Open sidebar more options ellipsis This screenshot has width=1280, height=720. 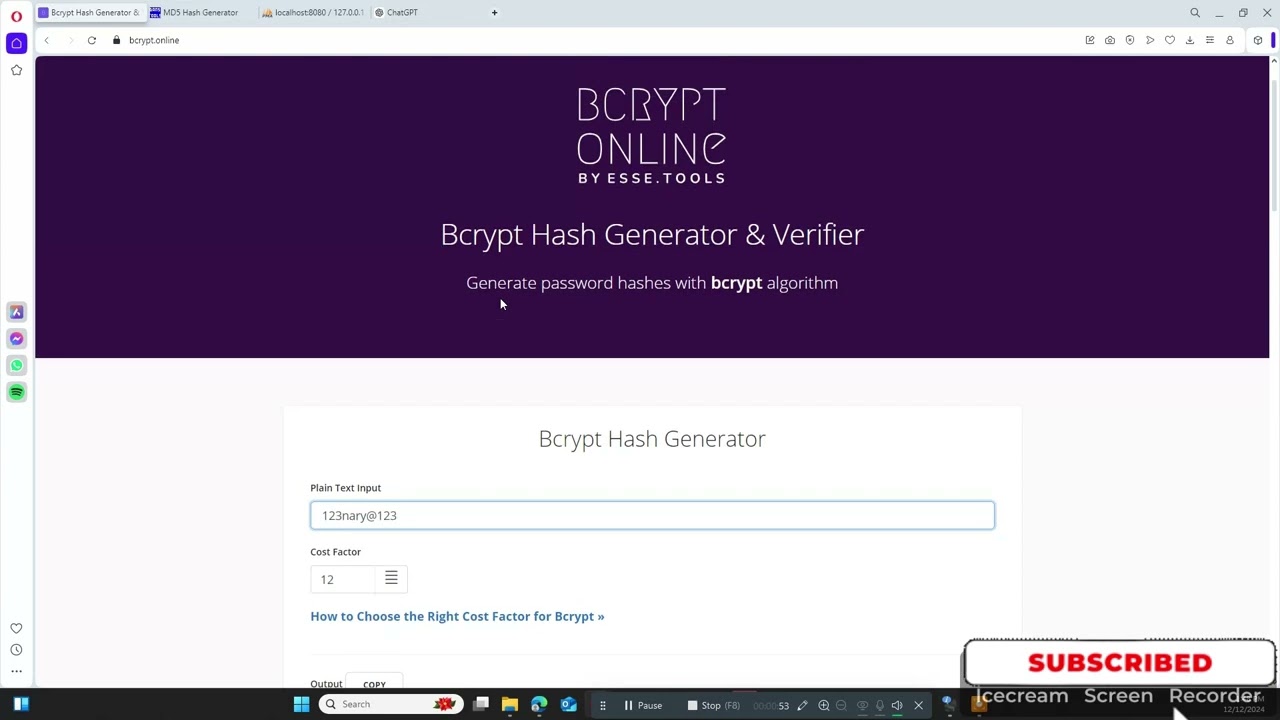(x=16, y=672)
